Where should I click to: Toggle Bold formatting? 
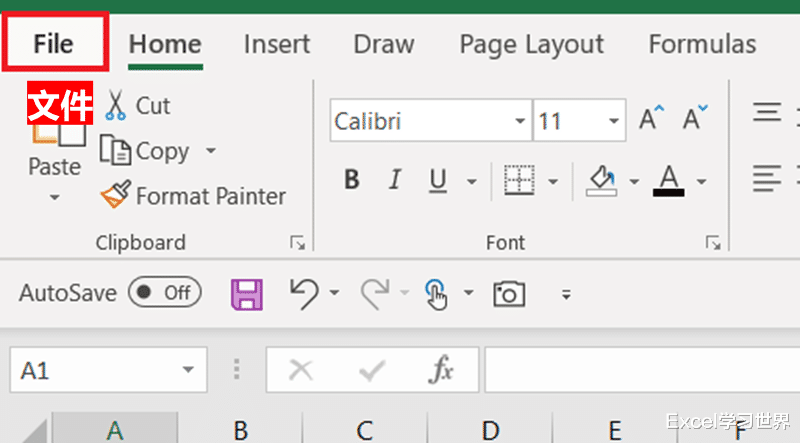(352, 180)
